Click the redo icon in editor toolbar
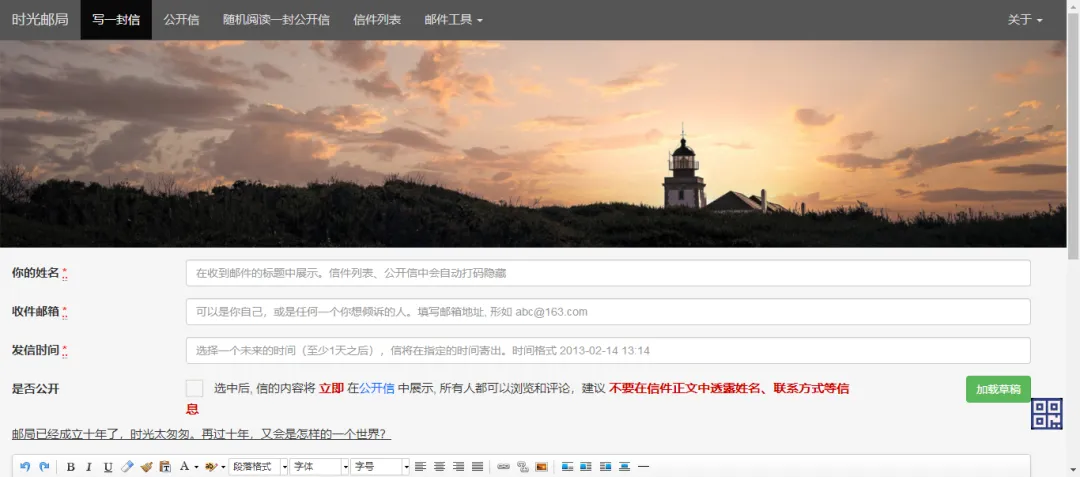Screen dimensions: 1080x477 coord(44,467)
